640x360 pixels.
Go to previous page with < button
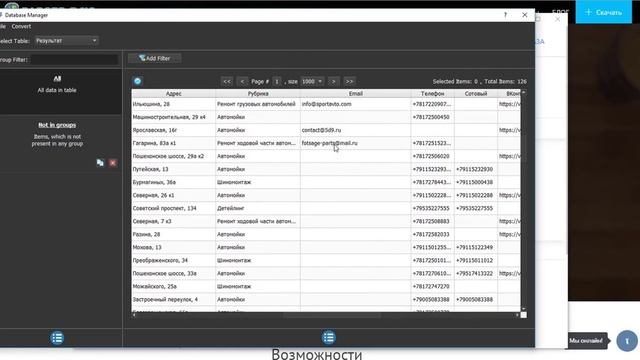pyautogui.click(x=242, y=81)
